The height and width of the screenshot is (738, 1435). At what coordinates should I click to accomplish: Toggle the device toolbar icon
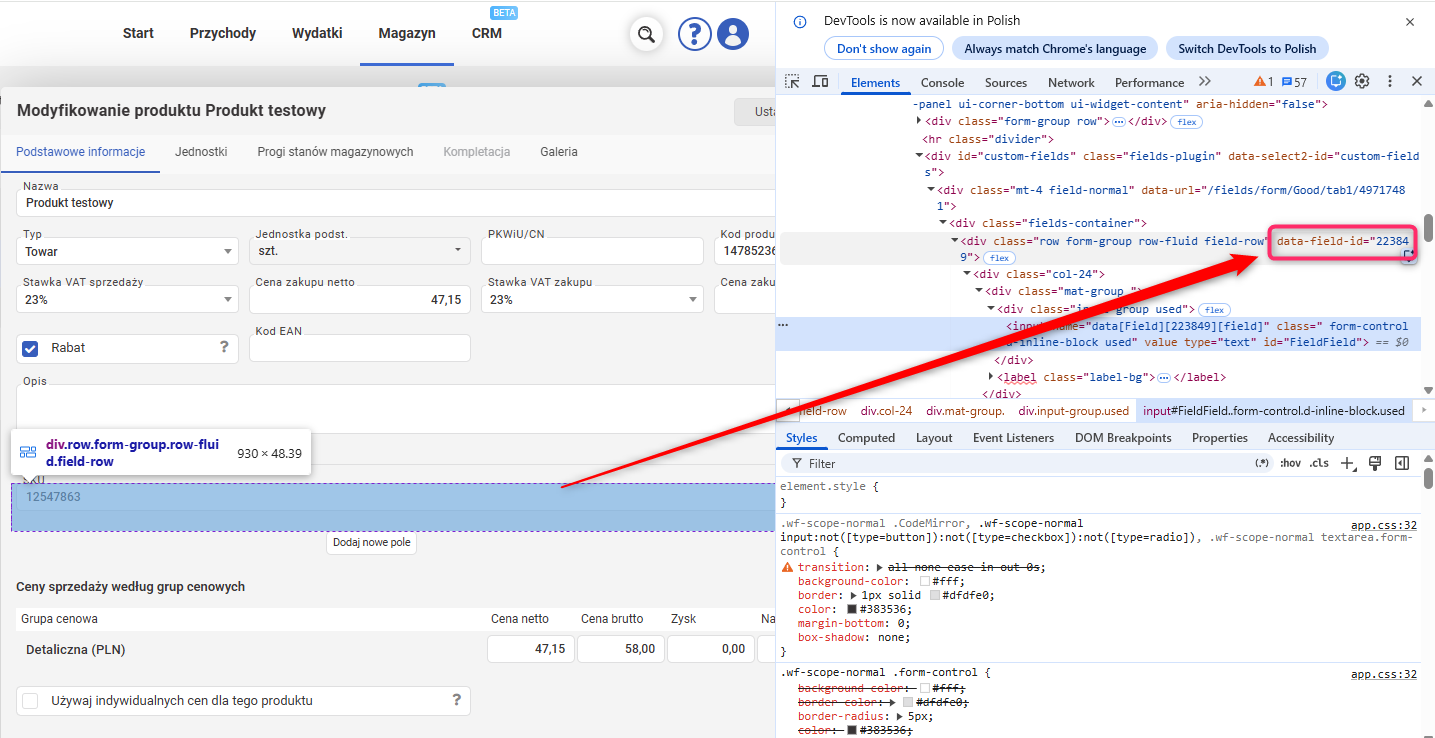820,82
